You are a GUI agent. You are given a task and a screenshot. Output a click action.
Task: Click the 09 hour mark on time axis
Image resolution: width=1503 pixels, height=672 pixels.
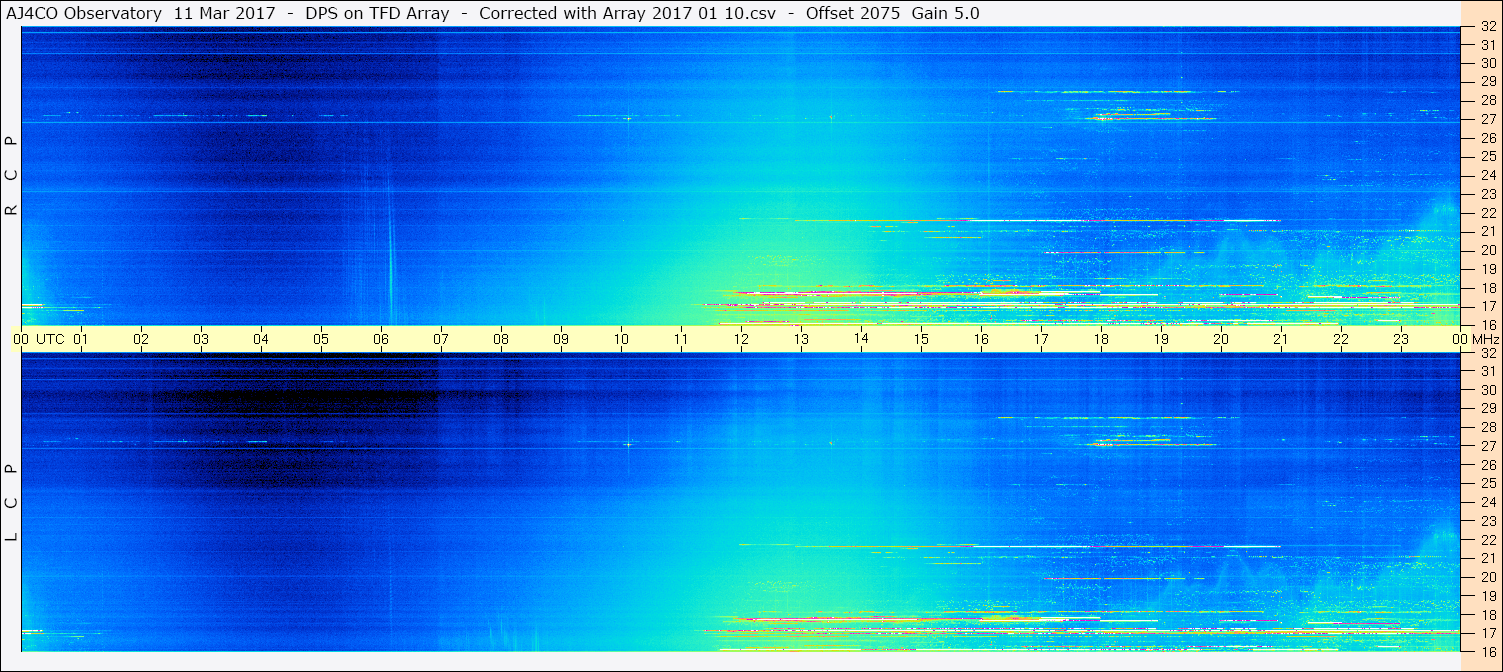561,339
